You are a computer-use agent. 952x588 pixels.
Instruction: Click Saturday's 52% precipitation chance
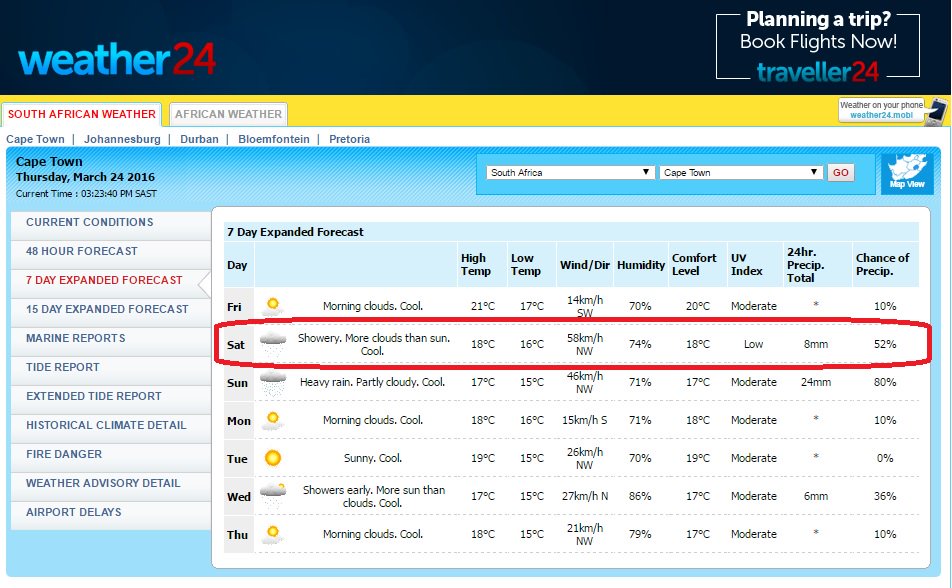coord(885,344)
